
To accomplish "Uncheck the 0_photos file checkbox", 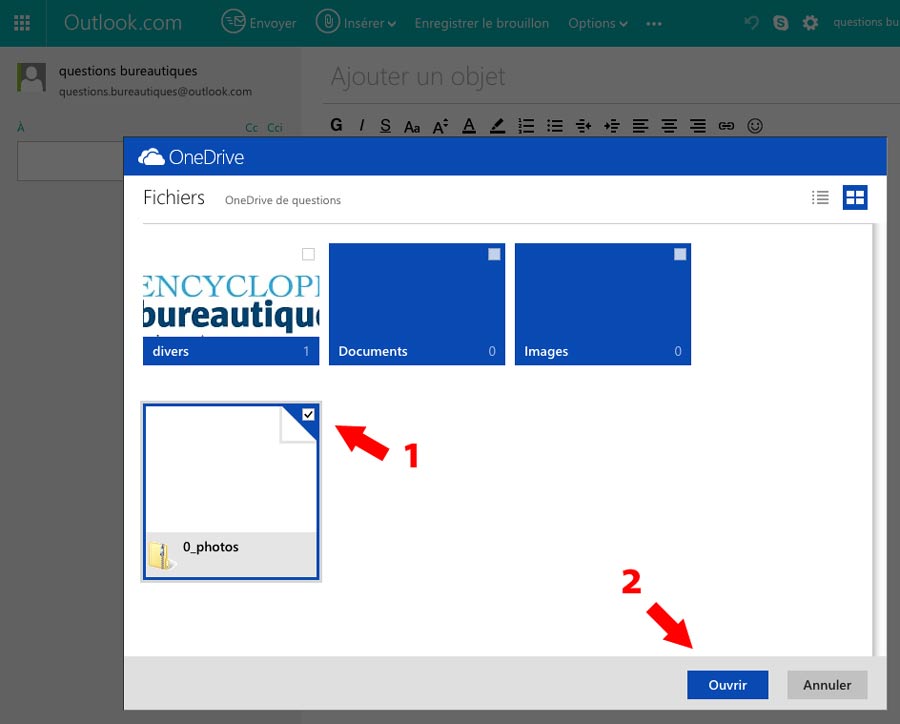I will 308,414.
